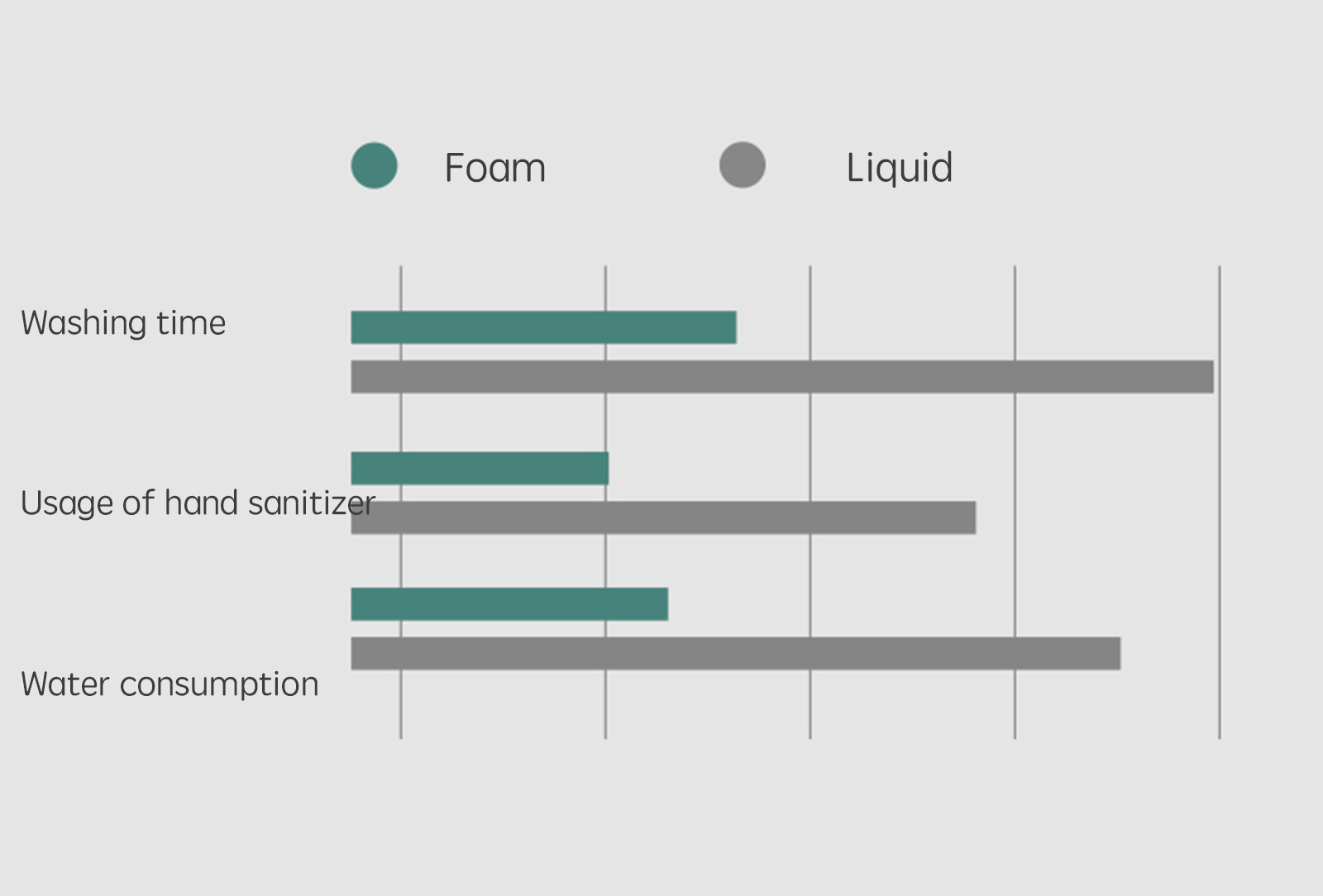Select the Liquid legend label
Viewport: 1323px width, 896px height.
point(900,168)
